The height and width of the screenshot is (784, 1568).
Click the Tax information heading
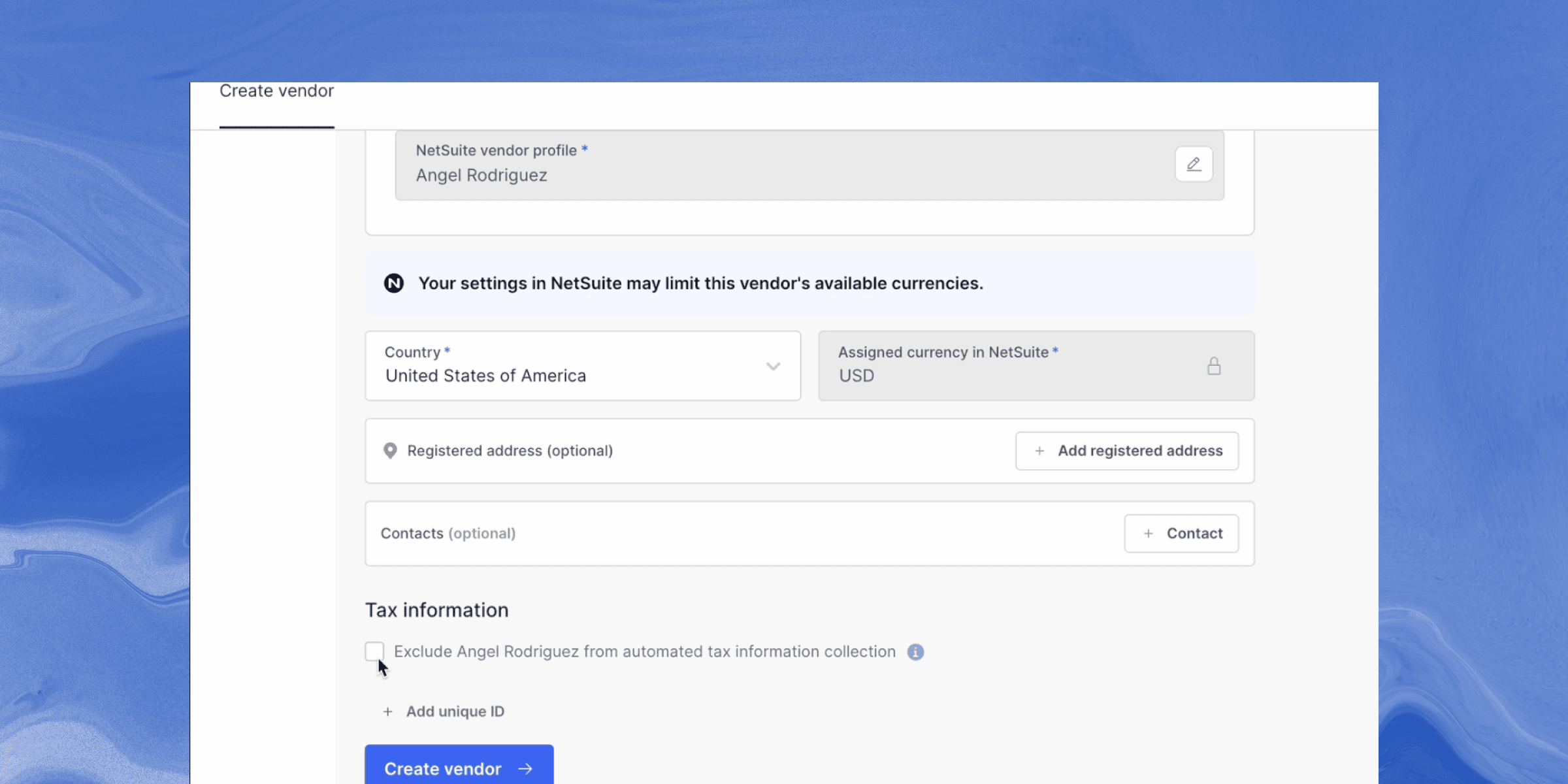pyautogui.click(x=436, y=610)
